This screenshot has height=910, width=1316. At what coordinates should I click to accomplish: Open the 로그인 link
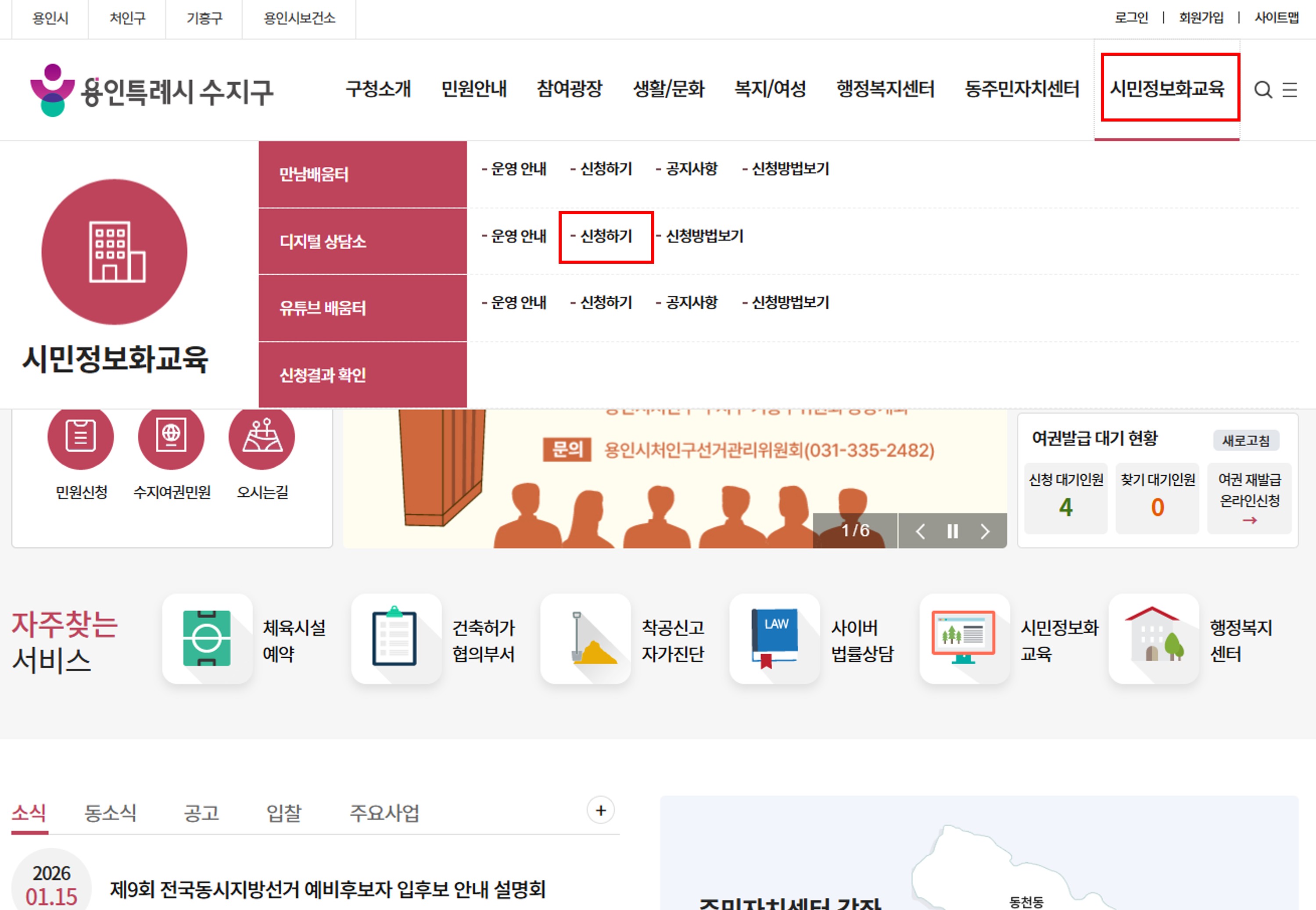tap(1131, 18)
